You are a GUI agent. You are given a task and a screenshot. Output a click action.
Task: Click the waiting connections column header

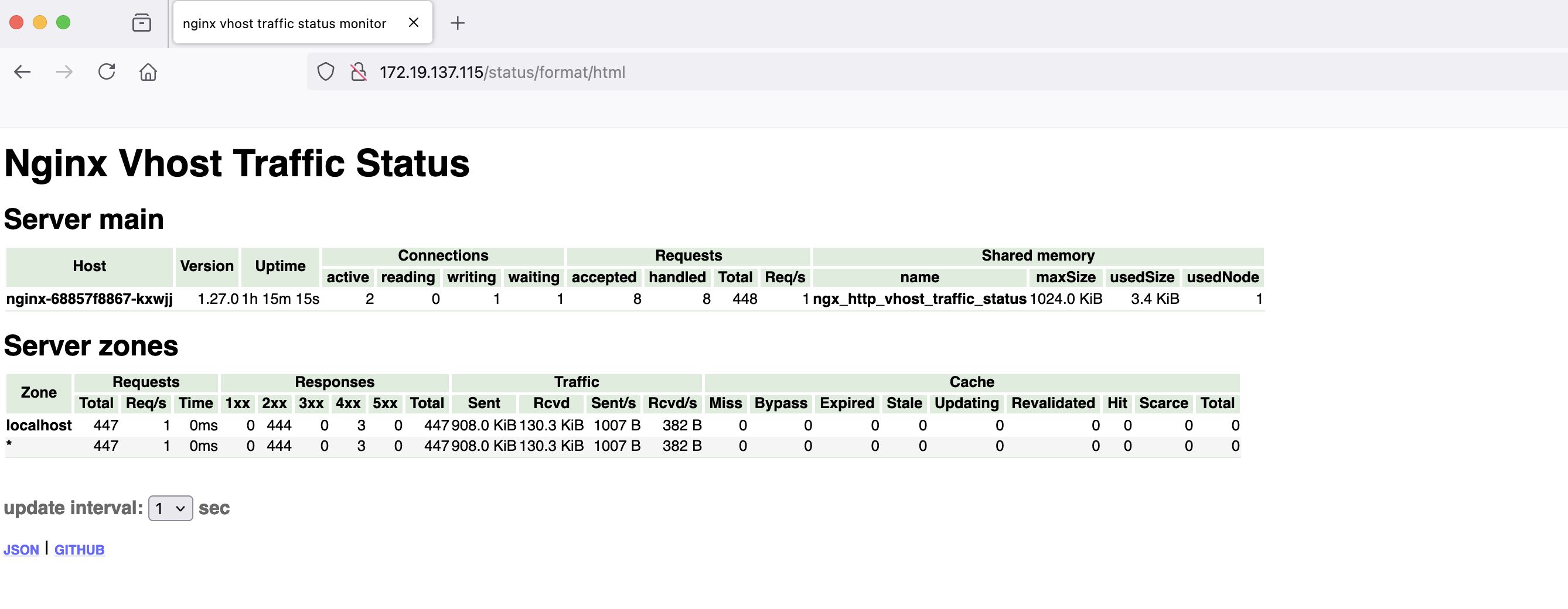click(x=533, y=278)
